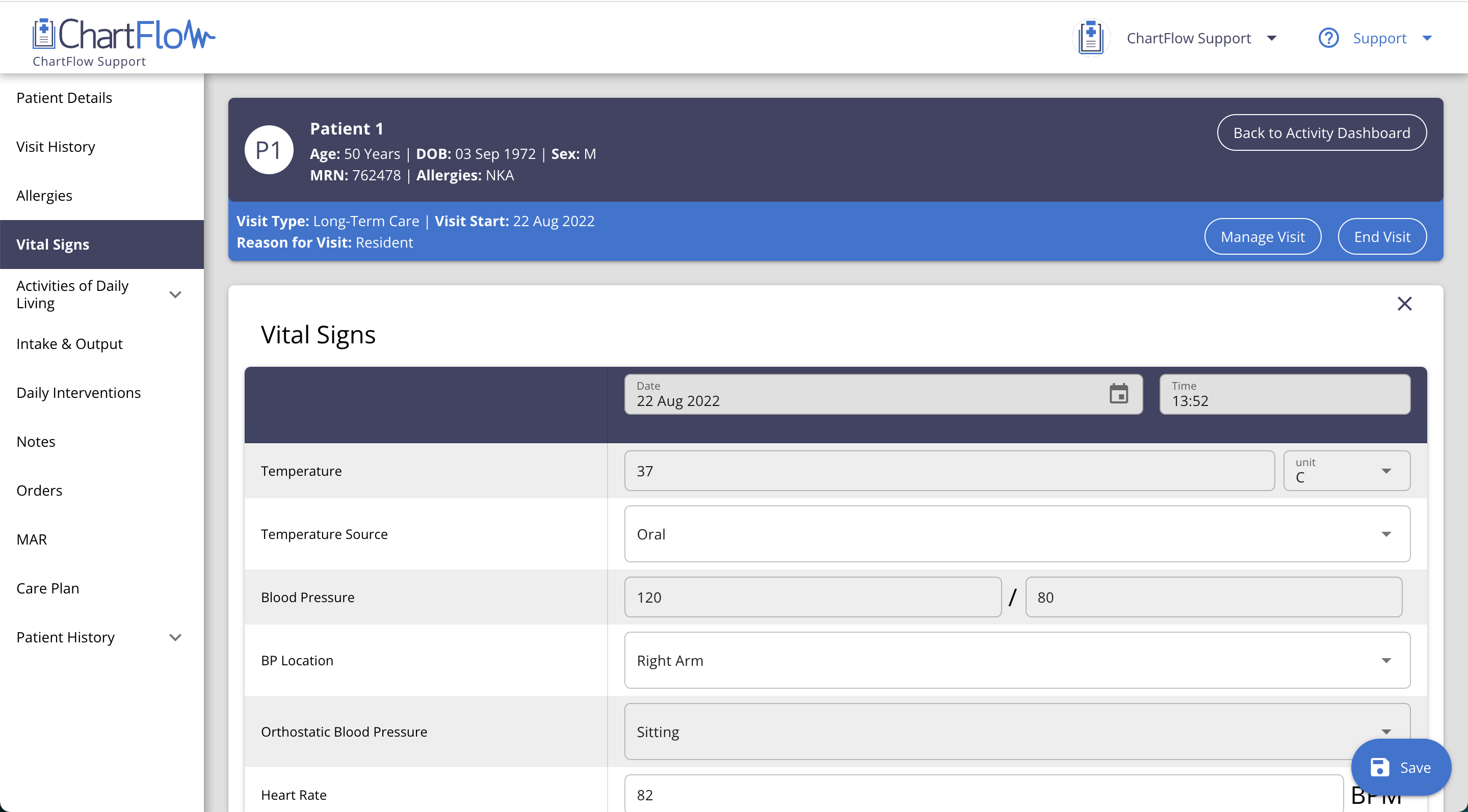This screenshot has height=812, width=1468.
Task: Click the P1 patient avatar circle
Action: click(x=269, y=150)
